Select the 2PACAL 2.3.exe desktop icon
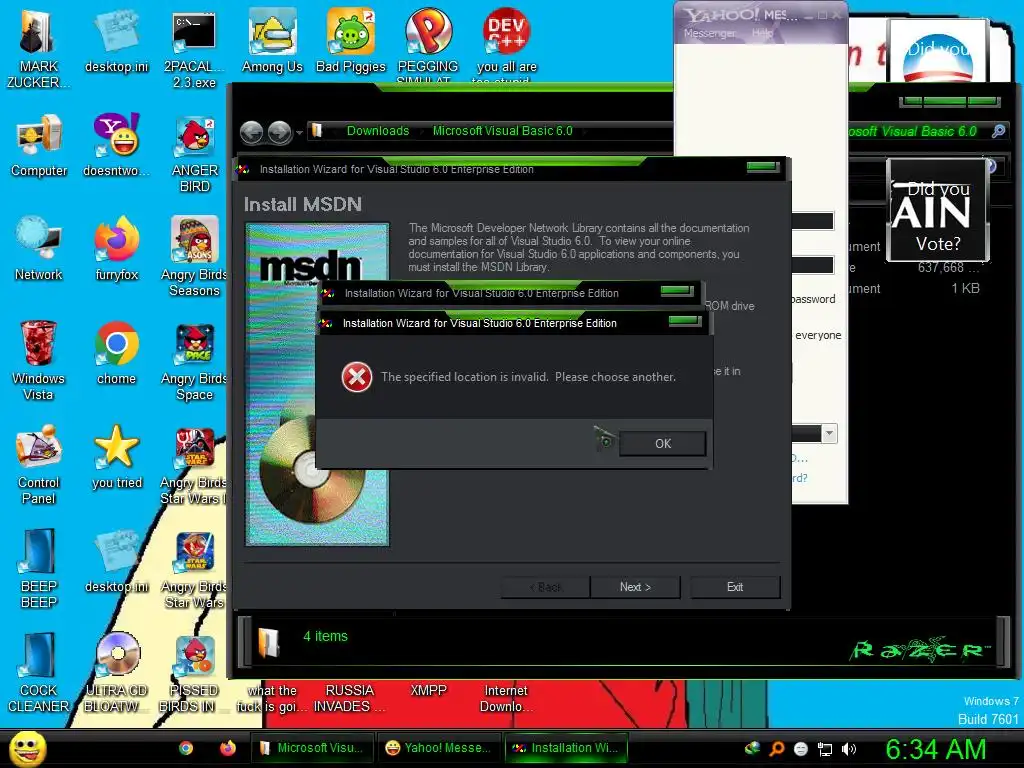 click(x=194, y=49)
